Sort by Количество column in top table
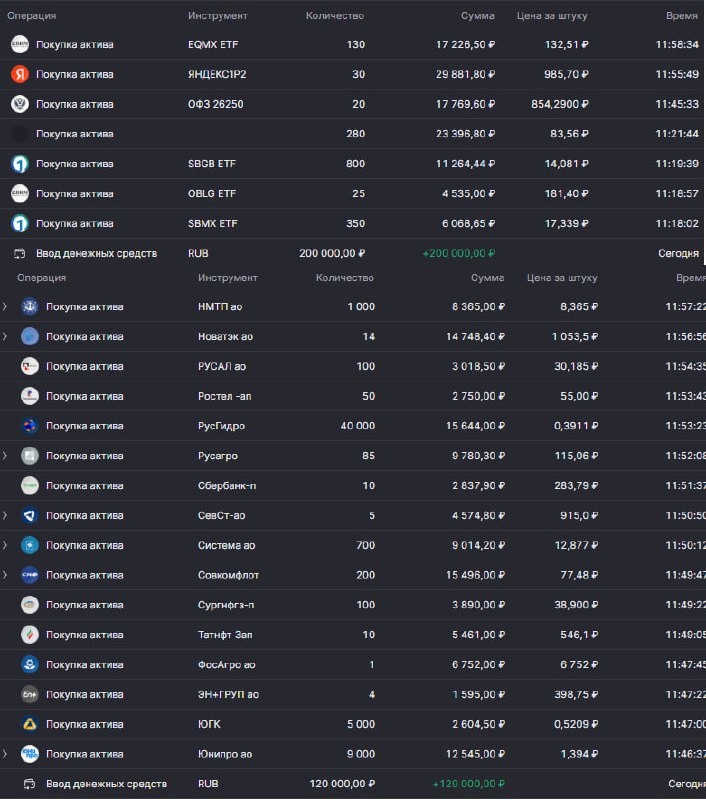 click(335, 16)
